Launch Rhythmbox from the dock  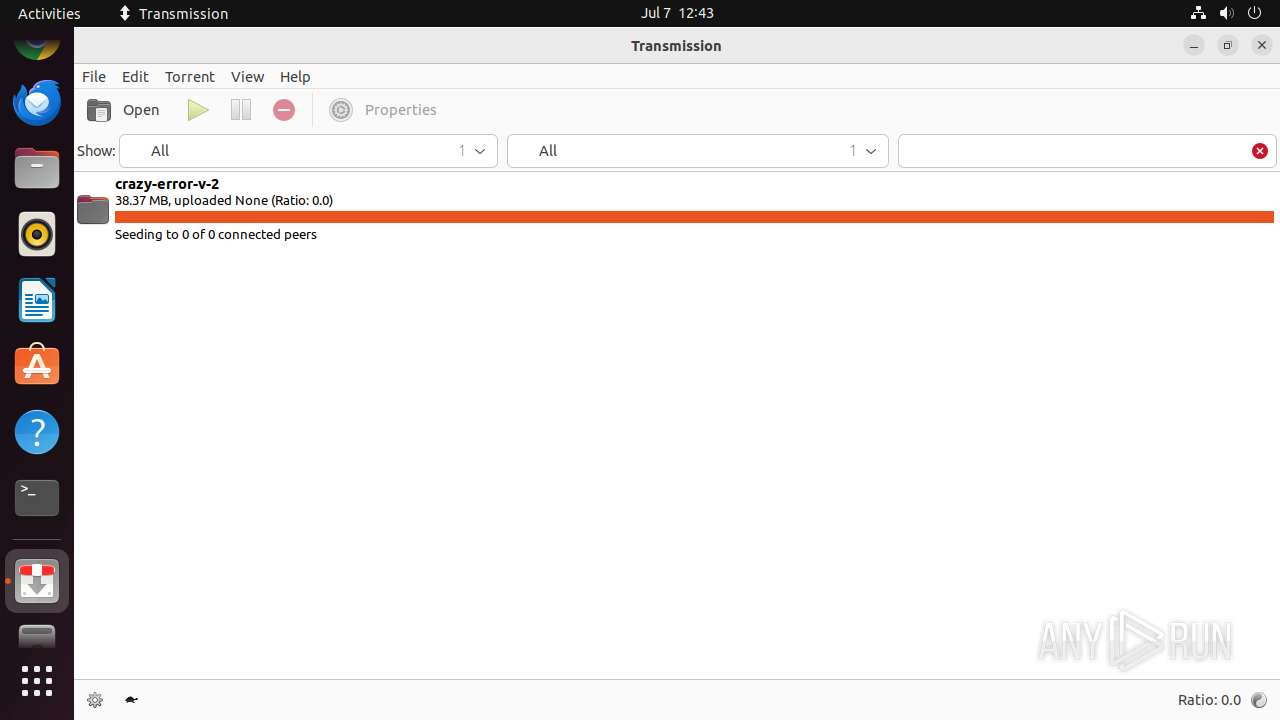[x=37, y=235]
